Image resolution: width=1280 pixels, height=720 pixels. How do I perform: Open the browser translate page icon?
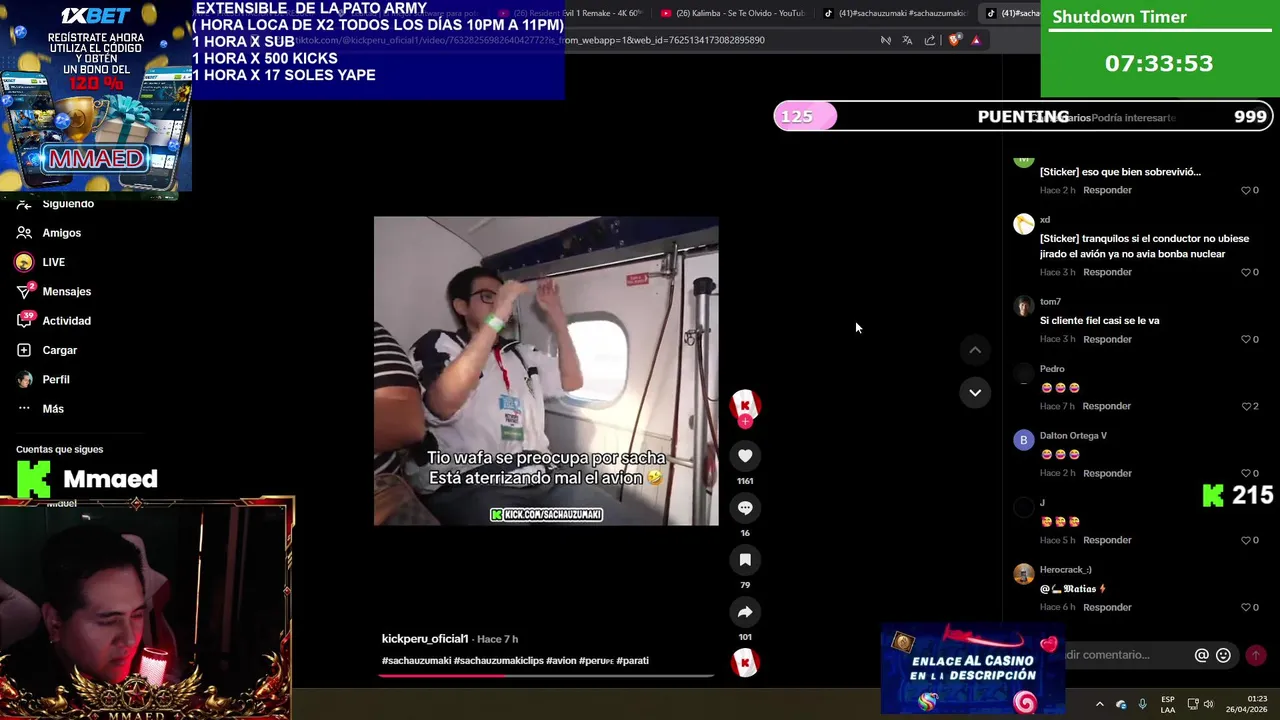[907, 40]
